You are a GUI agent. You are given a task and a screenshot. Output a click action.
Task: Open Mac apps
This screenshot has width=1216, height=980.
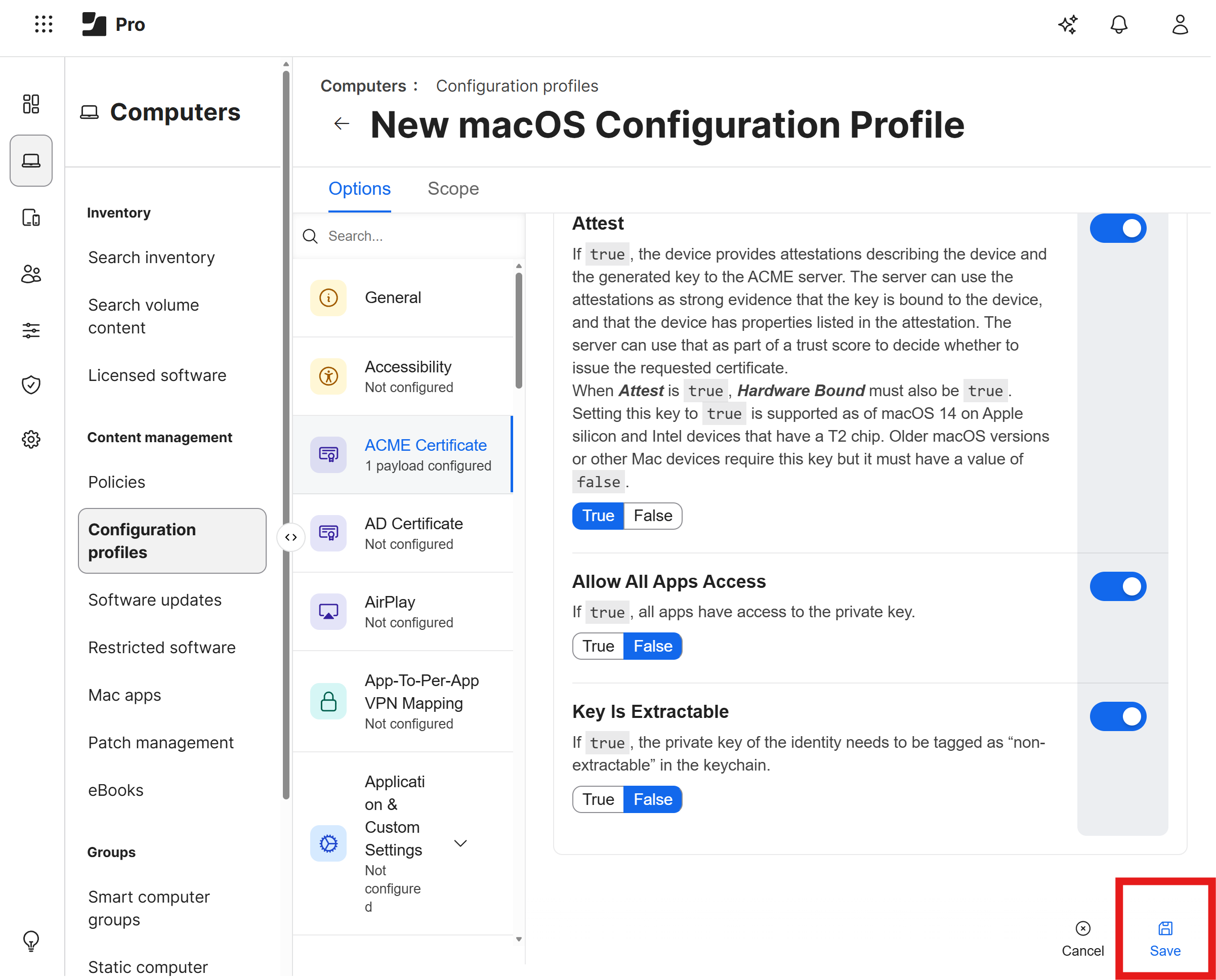coord(125,696)
